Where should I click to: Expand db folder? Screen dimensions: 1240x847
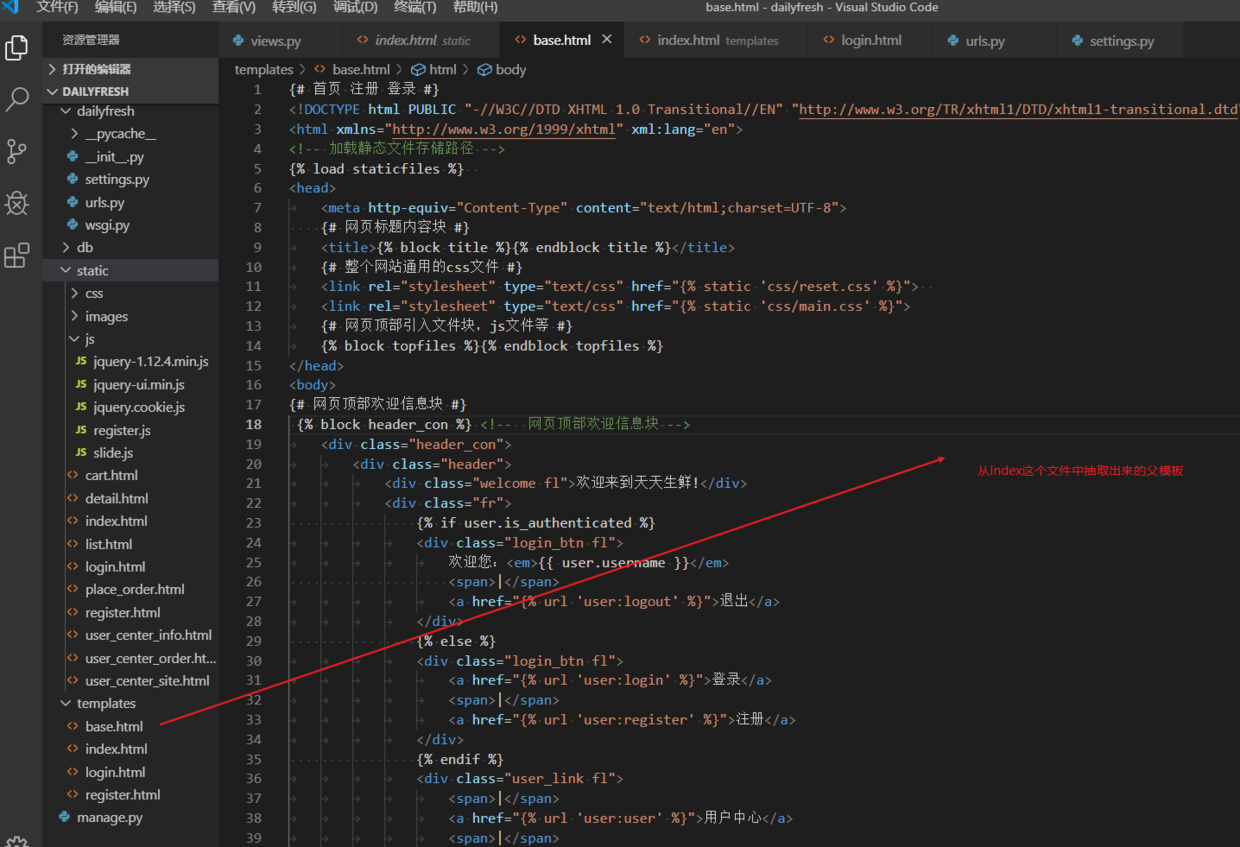(x=130, y=247)
